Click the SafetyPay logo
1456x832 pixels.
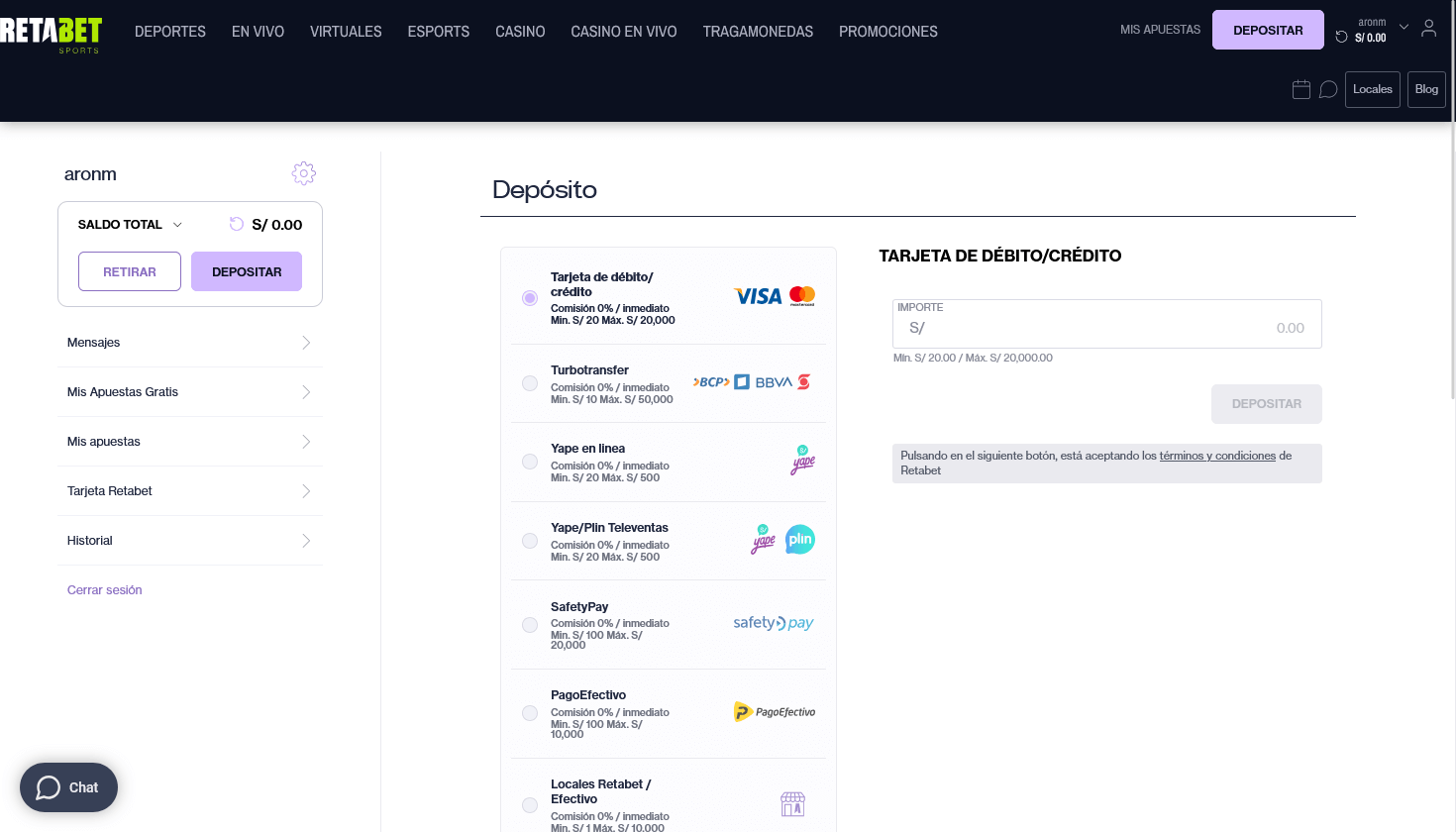point(774,623)
